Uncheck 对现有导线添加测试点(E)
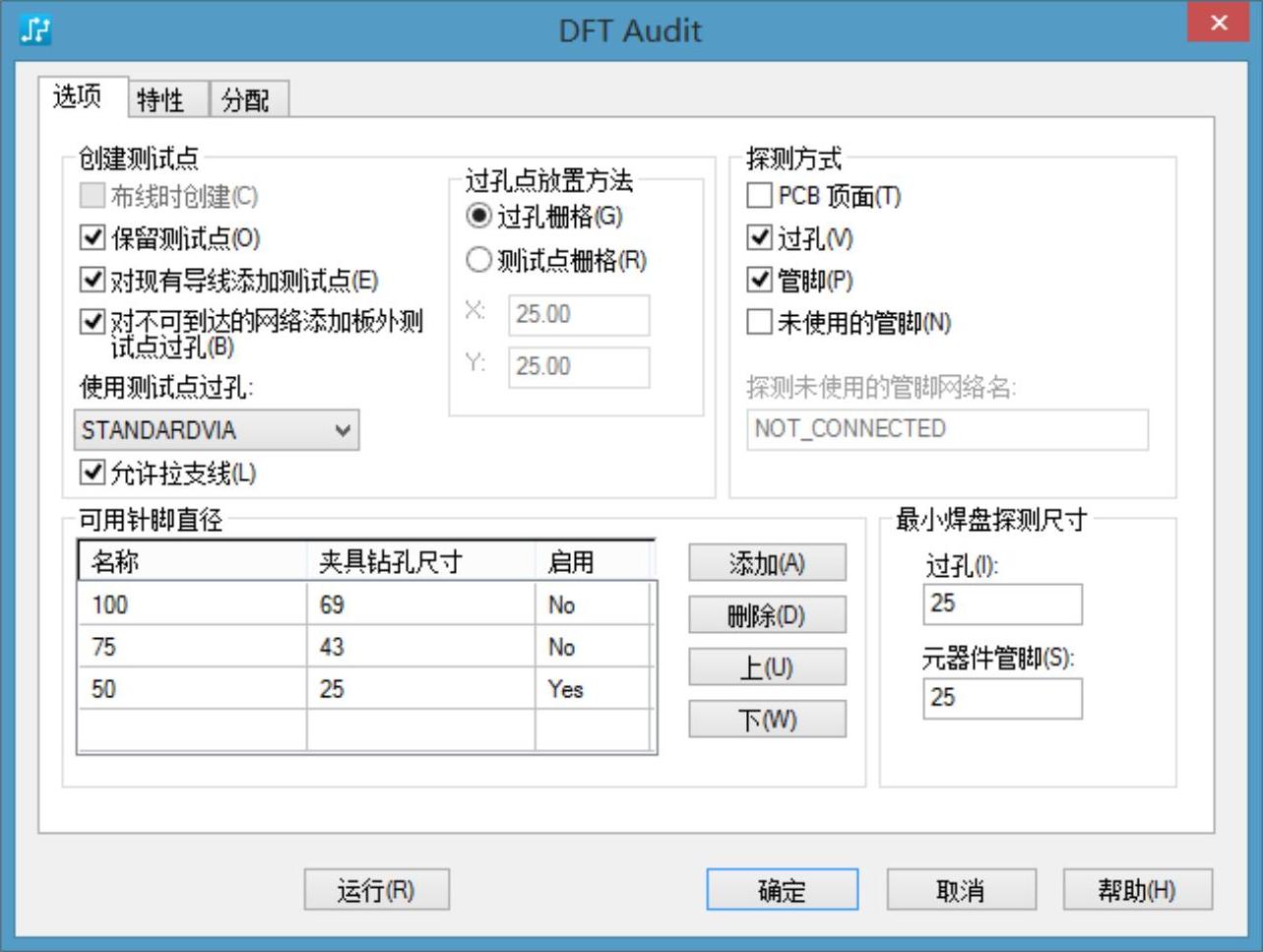The width and height of the screenshot is (1263, 952). point(93,281)
